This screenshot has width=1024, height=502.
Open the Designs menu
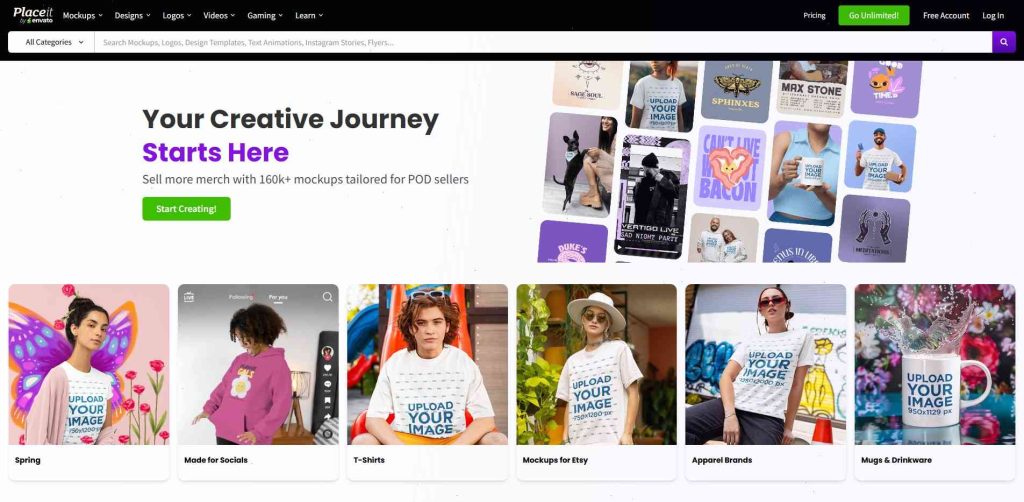[x=133, y=16]
